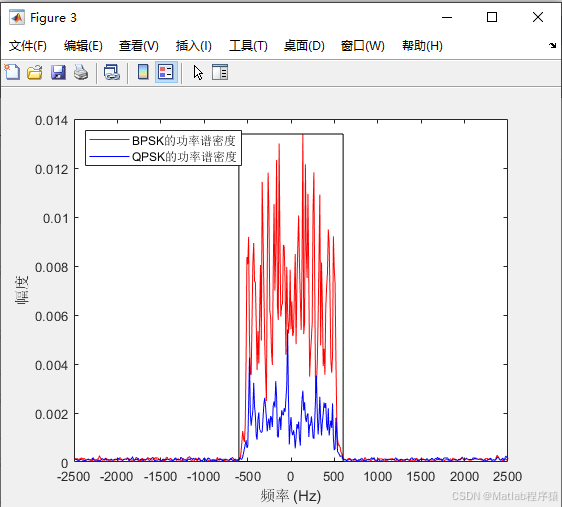Click the -1500 x-axis tick label
Screen dimensions: 562x507
pyautogui.click(x=160, y=477)
